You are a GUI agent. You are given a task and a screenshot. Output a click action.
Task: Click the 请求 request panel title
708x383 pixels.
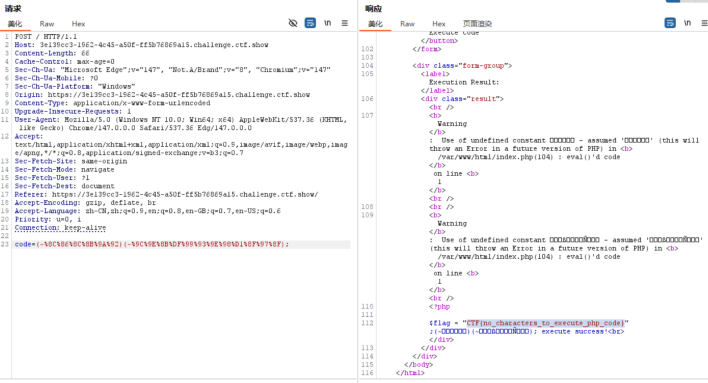pyautogui.click(x=13, y=9)
